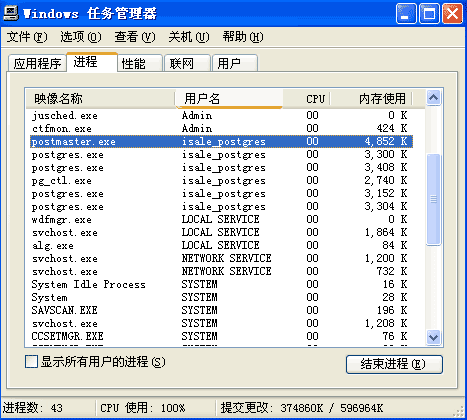The image size is (467, 420).
Task: Select the jusched.exe process row
Action: (221, 115)
